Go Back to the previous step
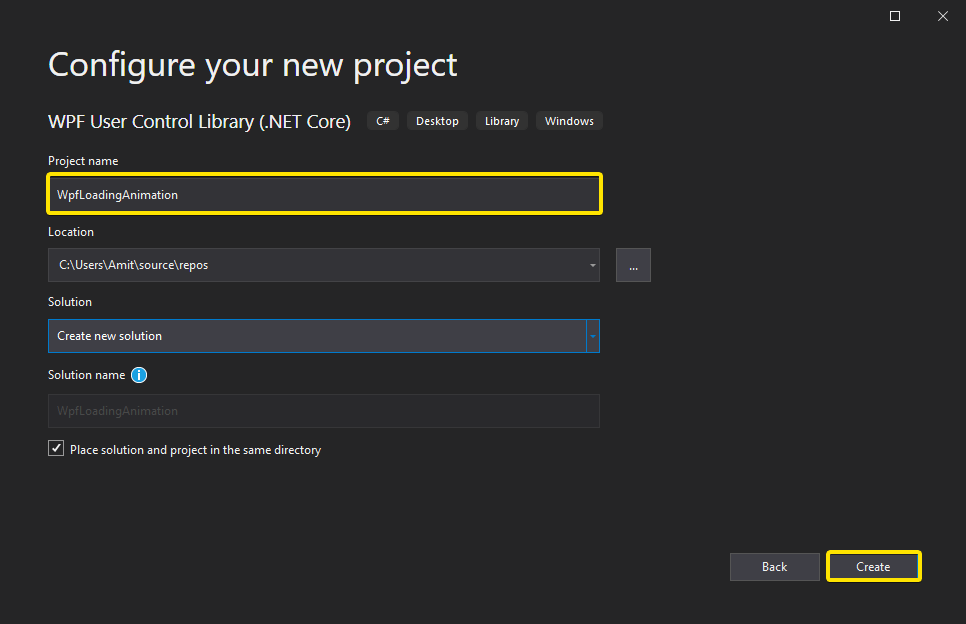Viewport: 966px width, 624px height. 774,566
